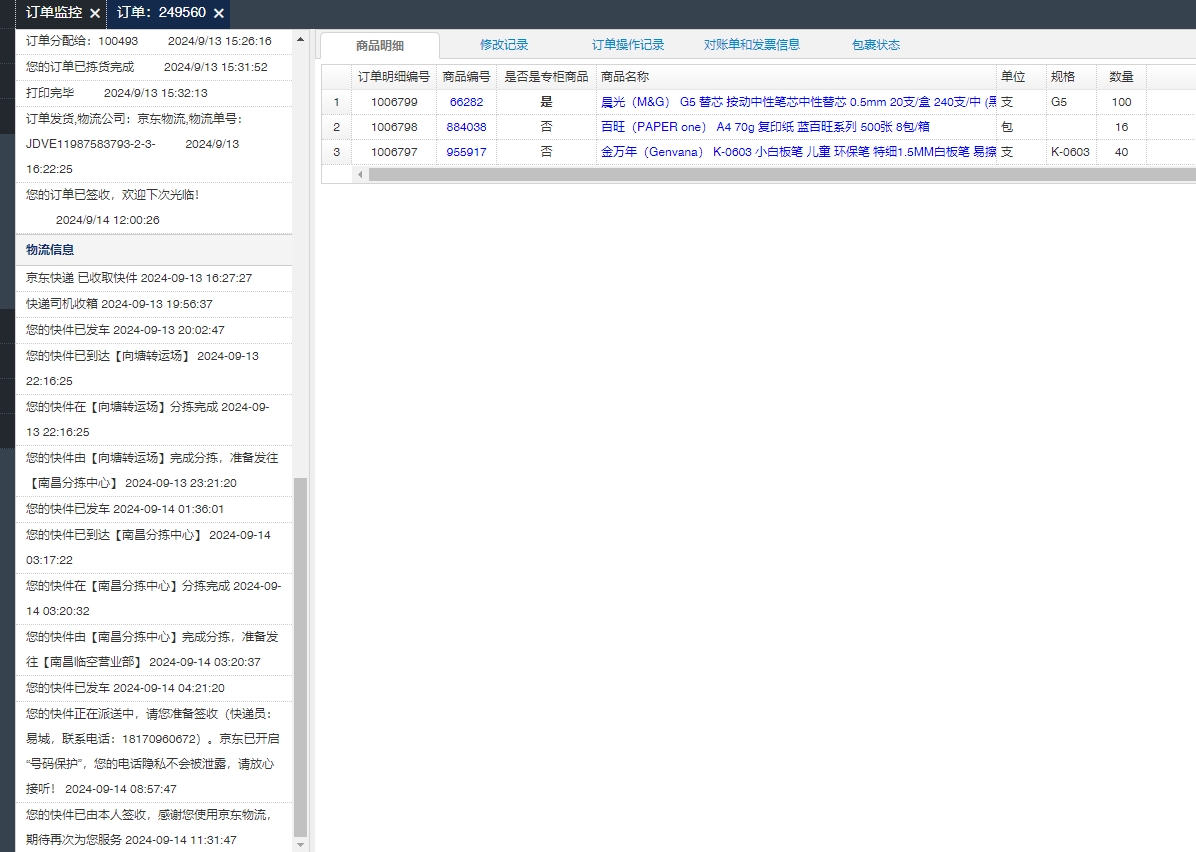Click the 物流信息 section header
Screen dimensions: 1196x852
tap(153, 250)
